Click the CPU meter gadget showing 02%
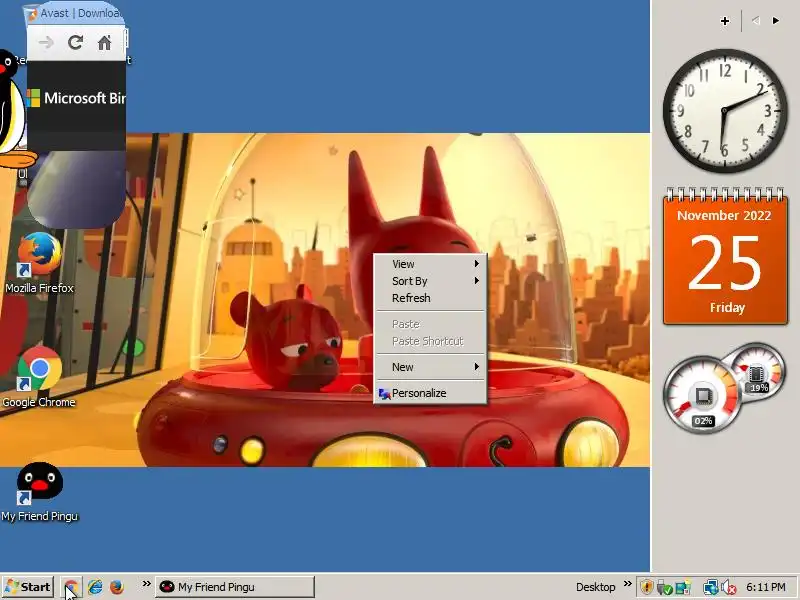Screen dimensions: 800x600 coord(702,395)
